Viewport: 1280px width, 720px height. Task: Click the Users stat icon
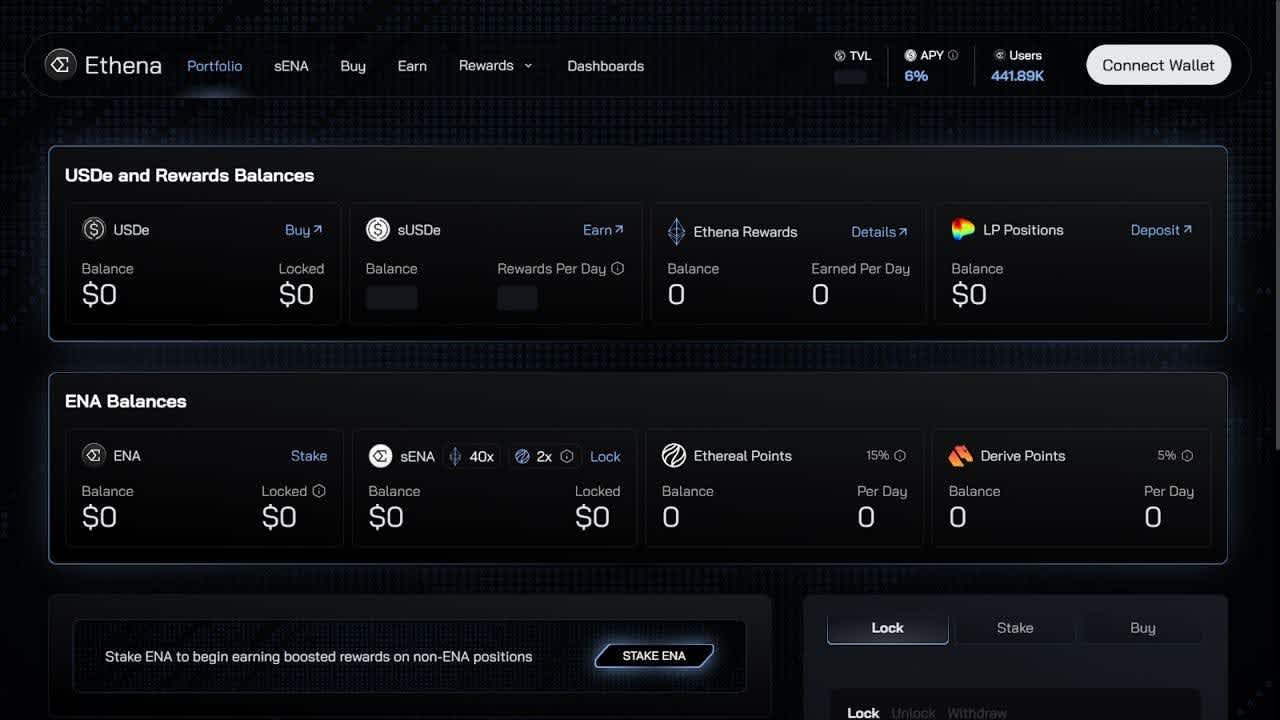click(1000, 55)
